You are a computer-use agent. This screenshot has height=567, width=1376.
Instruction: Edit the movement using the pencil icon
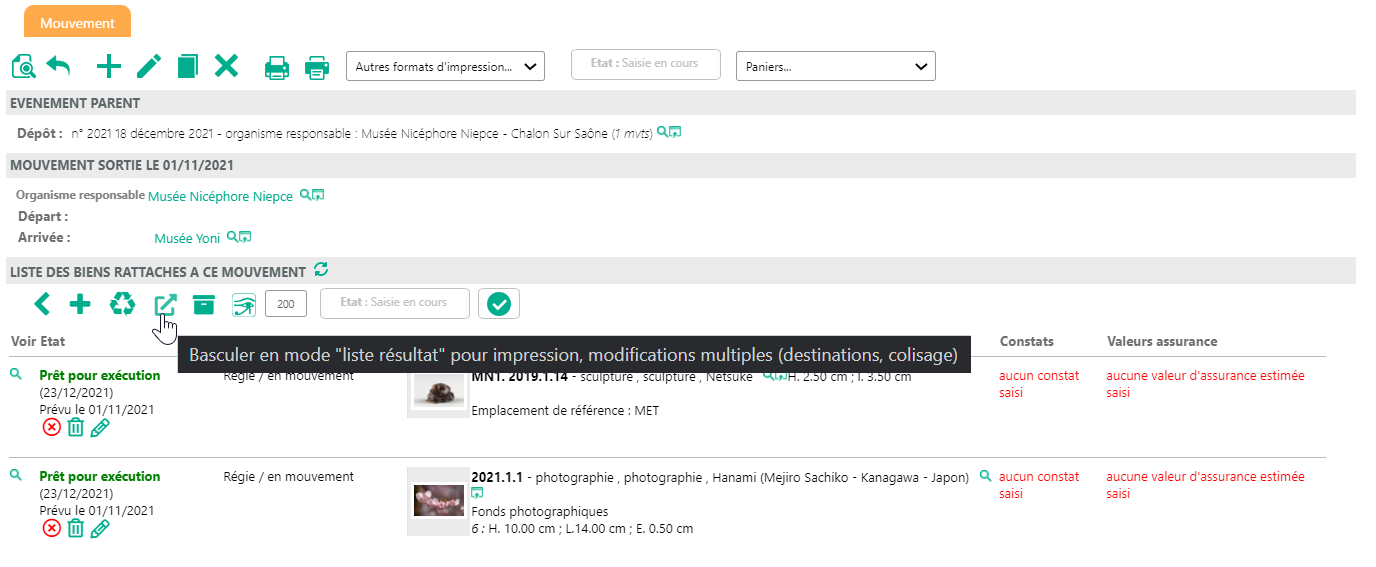pos(149,67)
